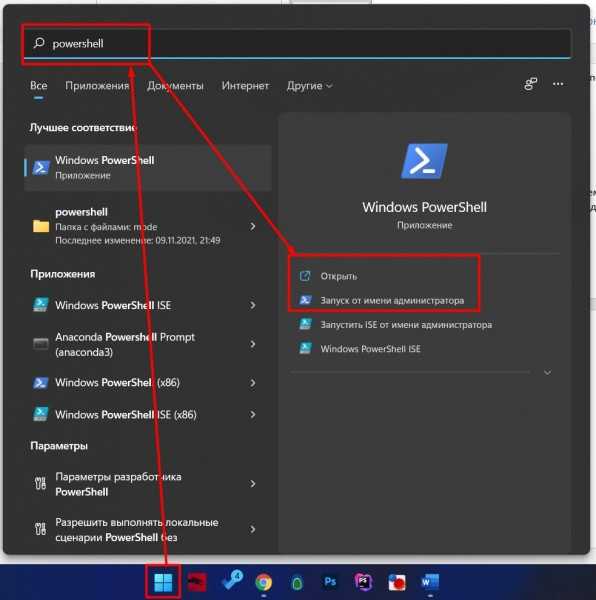The height and width of the screenshot is (600, 596).
Task: Click Параметры разработчика settings icon
Action: click(x=41, y=483)
